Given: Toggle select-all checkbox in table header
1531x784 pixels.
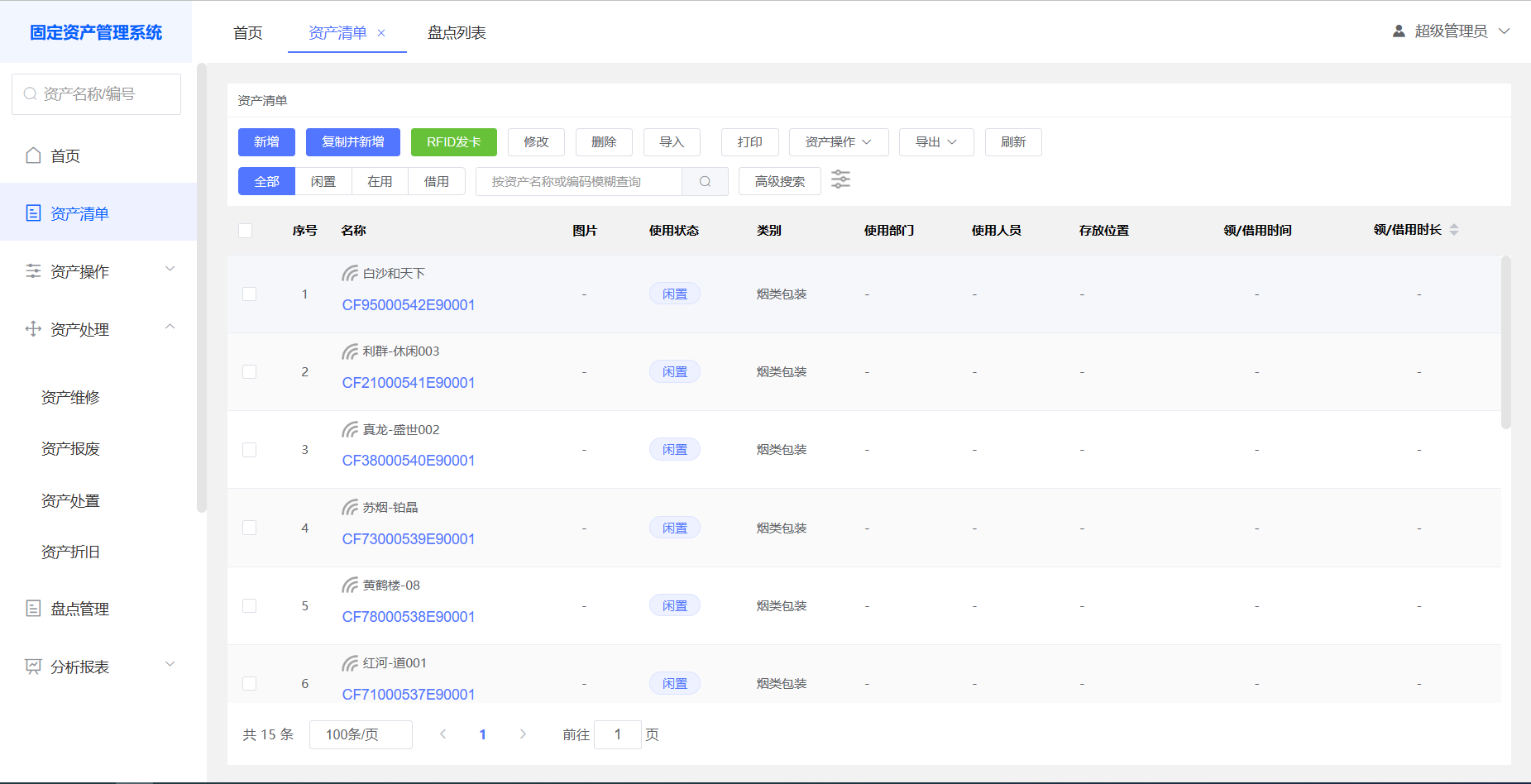Looking at the screenshot, I should pos(246,231).
